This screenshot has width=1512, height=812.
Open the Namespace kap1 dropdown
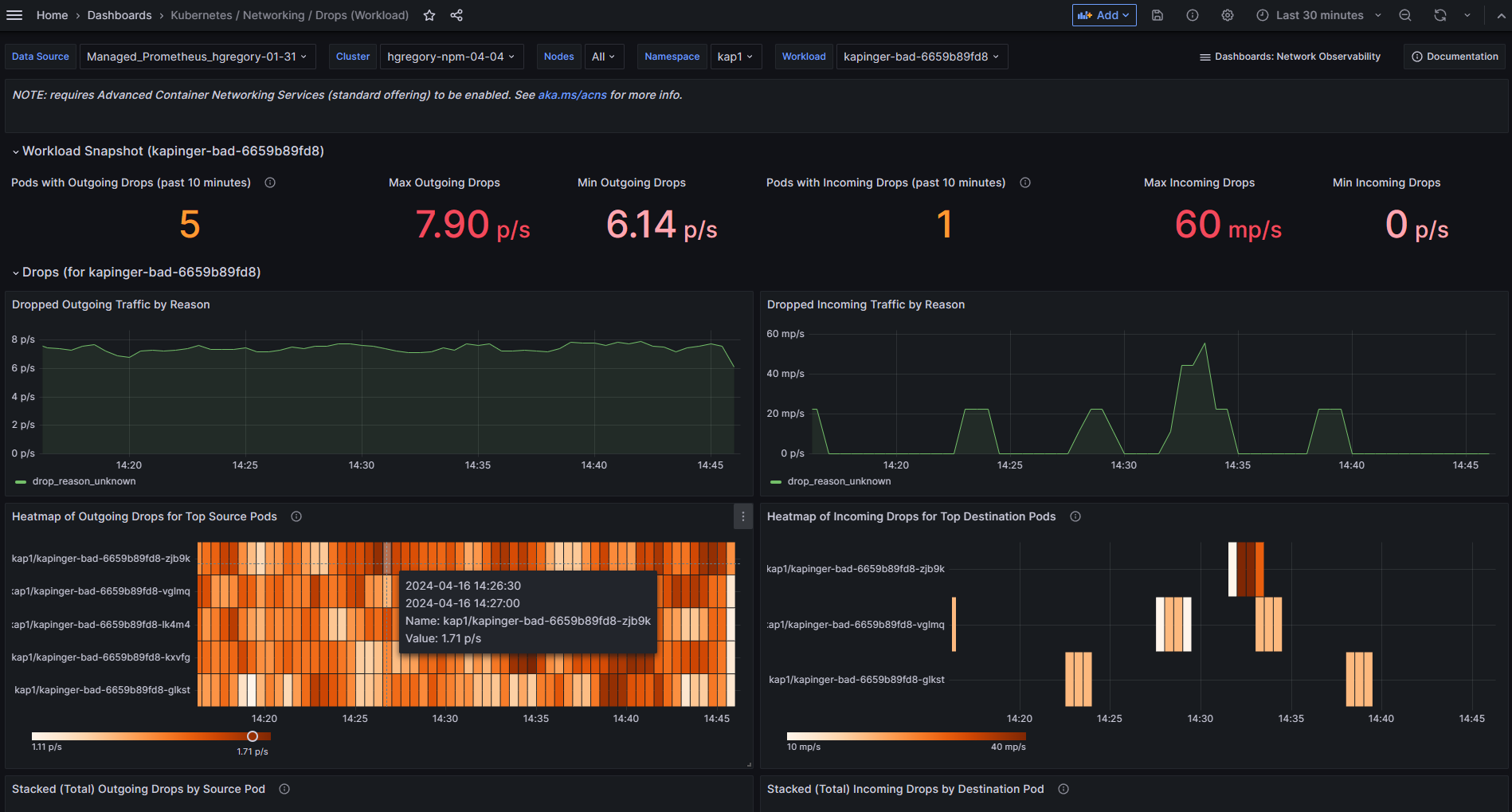point(734,57)
